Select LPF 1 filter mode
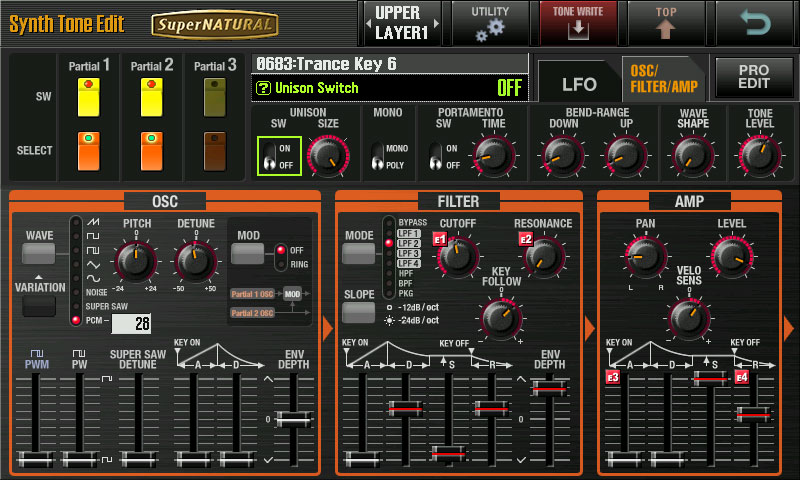 [409, 233]
